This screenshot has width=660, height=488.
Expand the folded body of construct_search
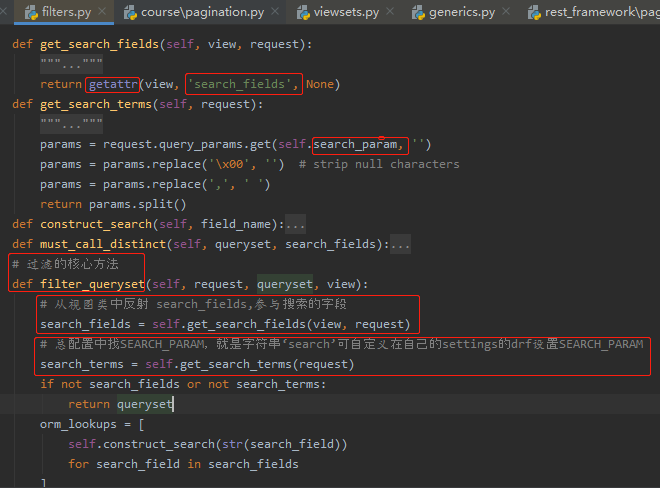(x=295, y=224)
